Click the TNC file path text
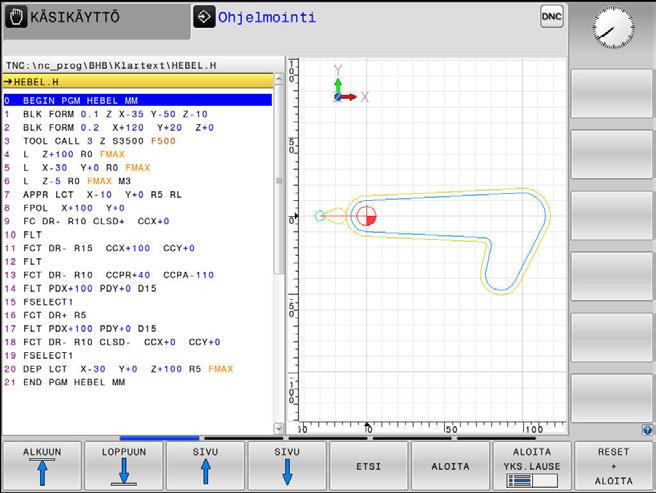The image size is (656, 493). tap(111, 65)
